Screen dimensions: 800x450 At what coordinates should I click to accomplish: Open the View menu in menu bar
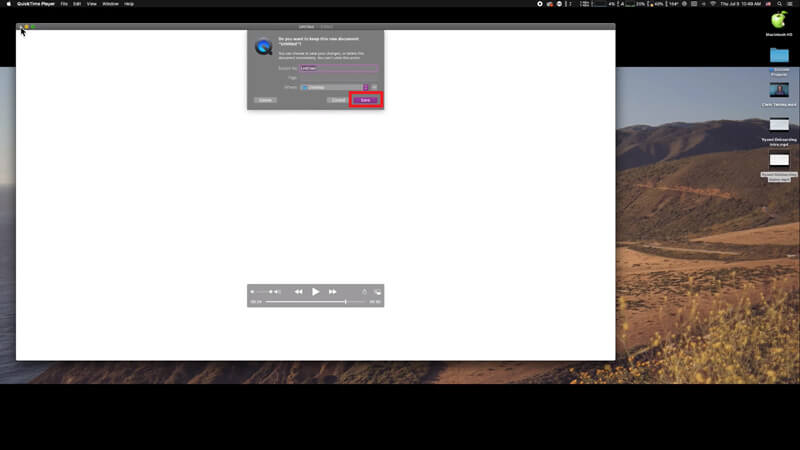point(92,4)
